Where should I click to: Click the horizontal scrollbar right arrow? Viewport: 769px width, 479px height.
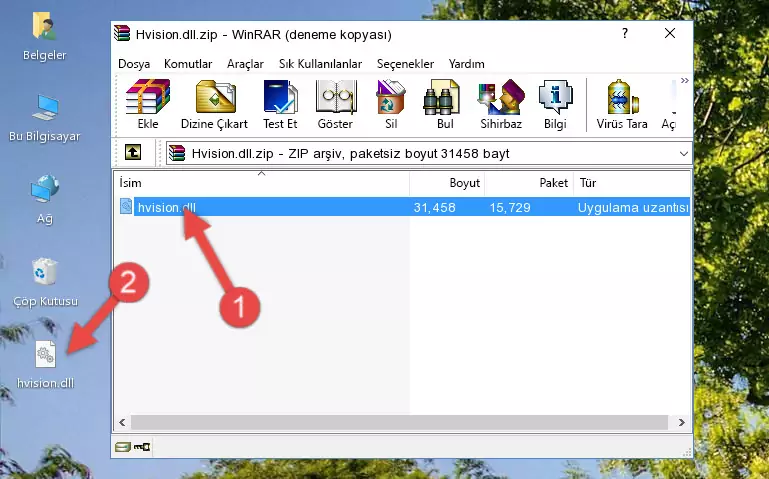point(682,423)
